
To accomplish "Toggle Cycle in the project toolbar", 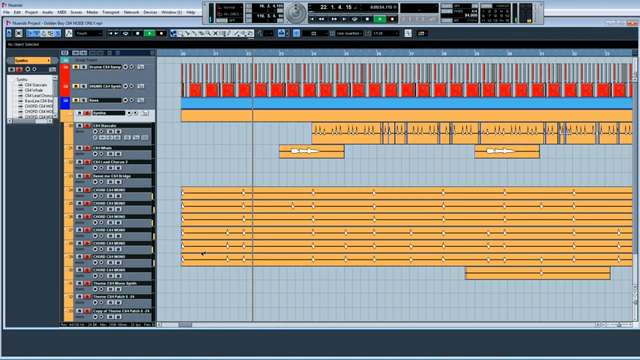I will [x=125, y=33].
